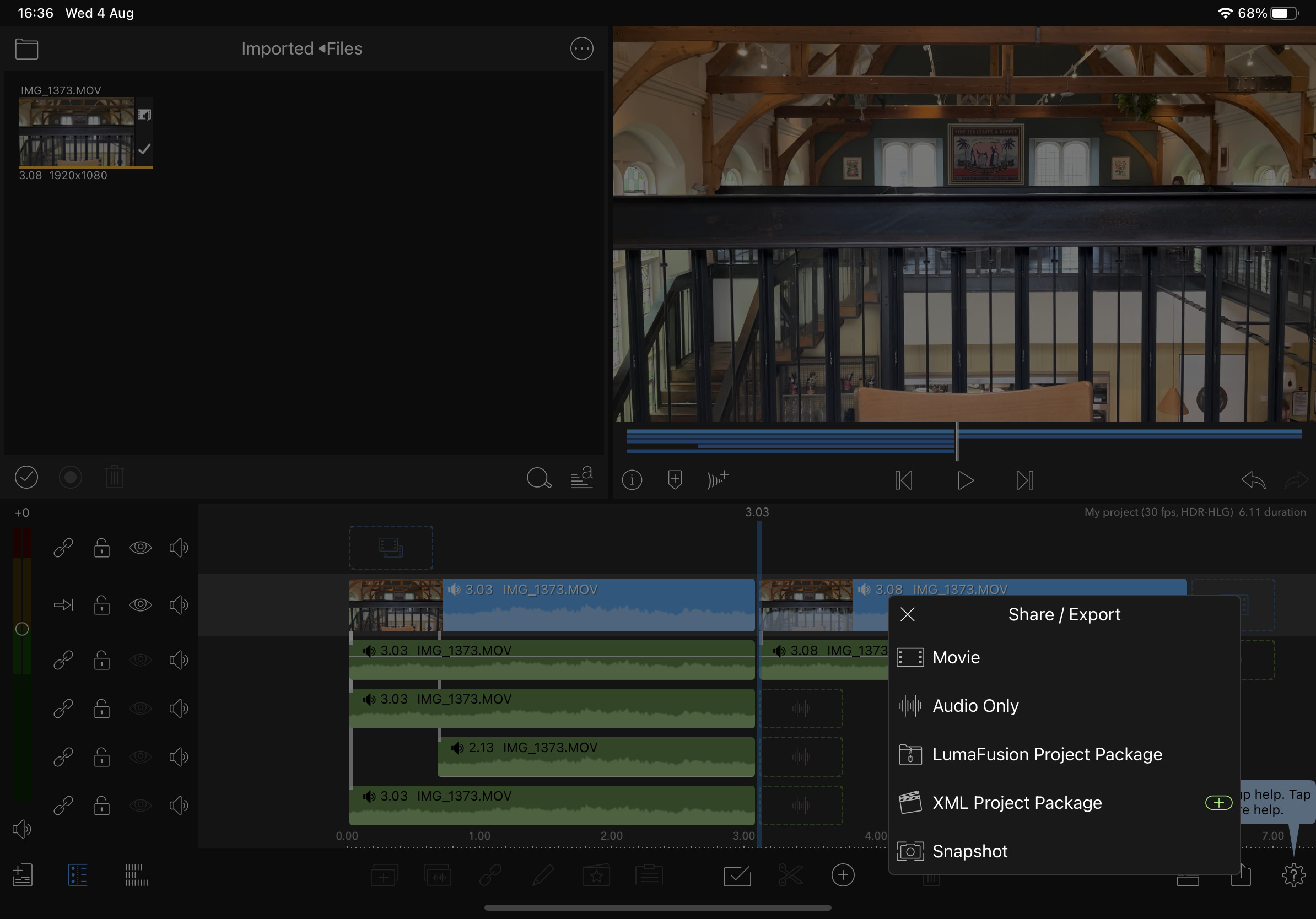Choose Snapshot export option

tap(1064, 851)
